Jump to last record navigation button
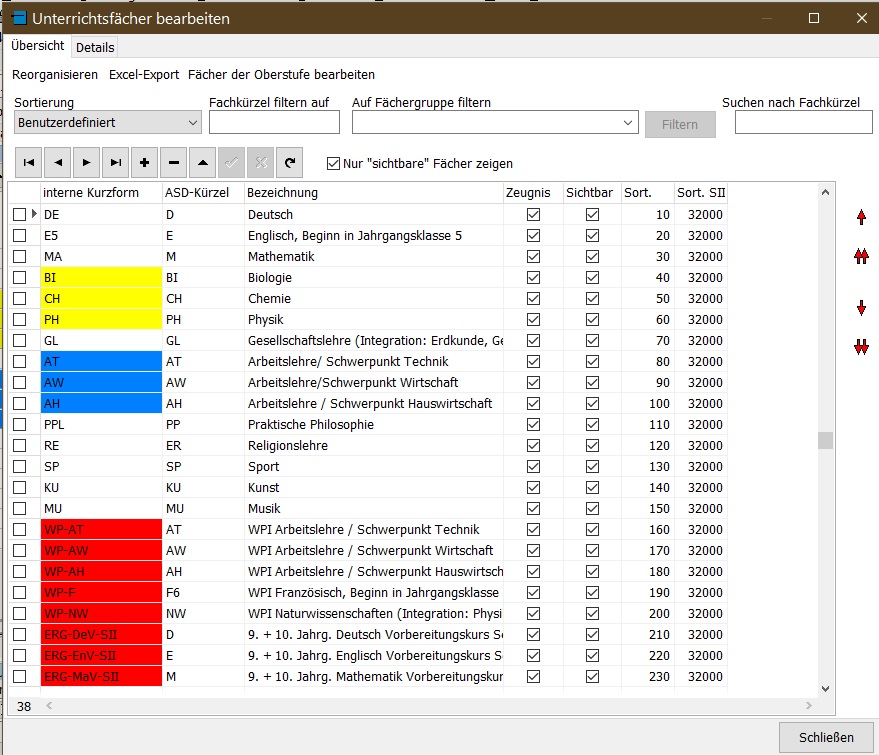879x755 pixels. tap(116, 163)
